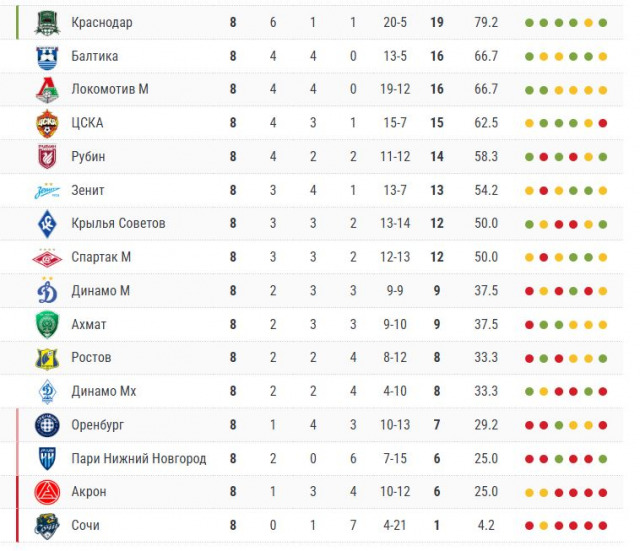The image size is (640, 551).
Task: Click Krasnodar's 19 points value
Action: [437, 22]
